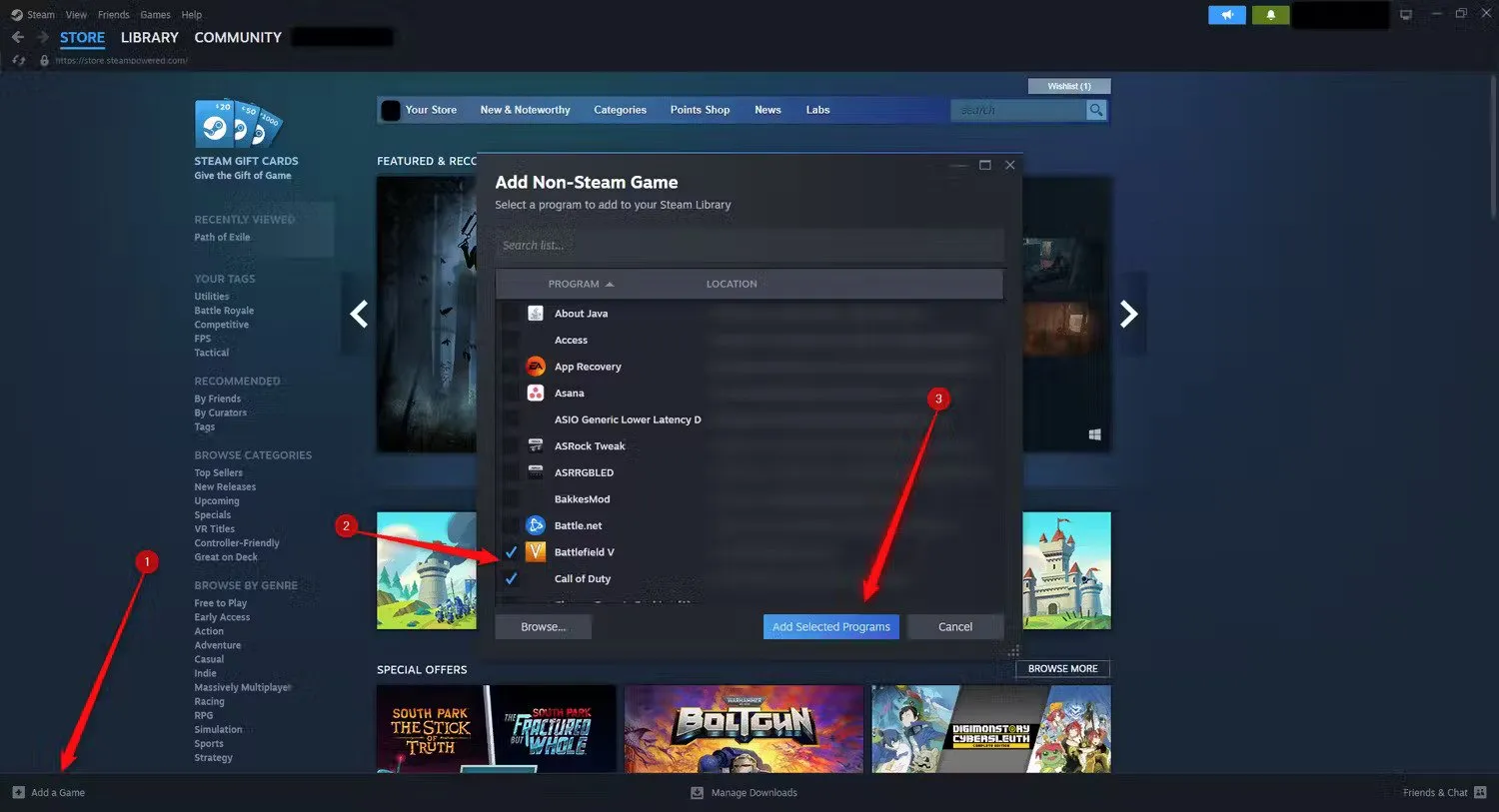Click the Search list input field

[749, 245]
